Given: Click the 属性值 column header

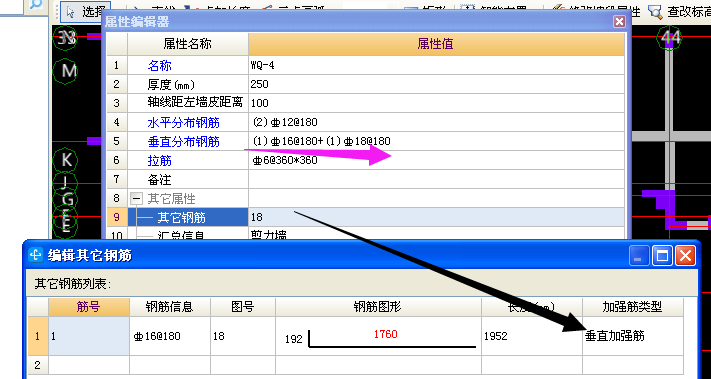Looking at the screenshot, I should coord(436,44).
